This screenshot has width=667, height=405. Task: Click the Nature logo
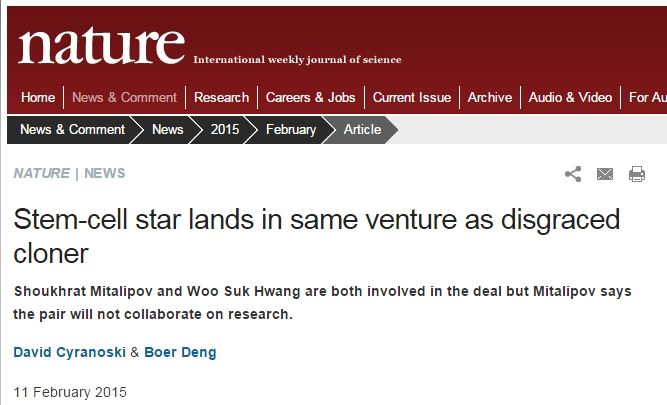pyautogui.click(x=101, y=45)
